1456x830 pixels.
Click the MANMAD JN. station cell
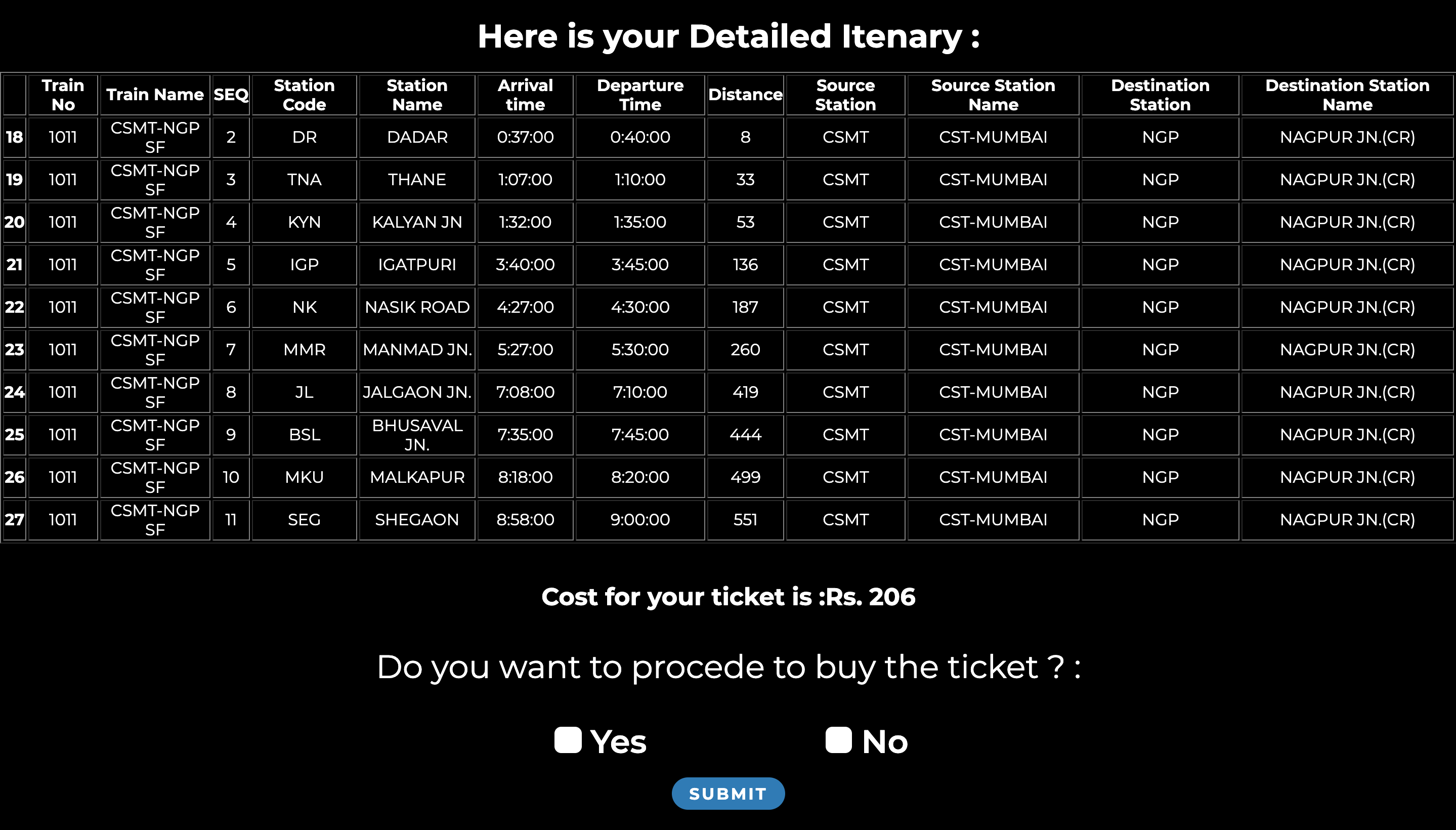click(416, 349)
